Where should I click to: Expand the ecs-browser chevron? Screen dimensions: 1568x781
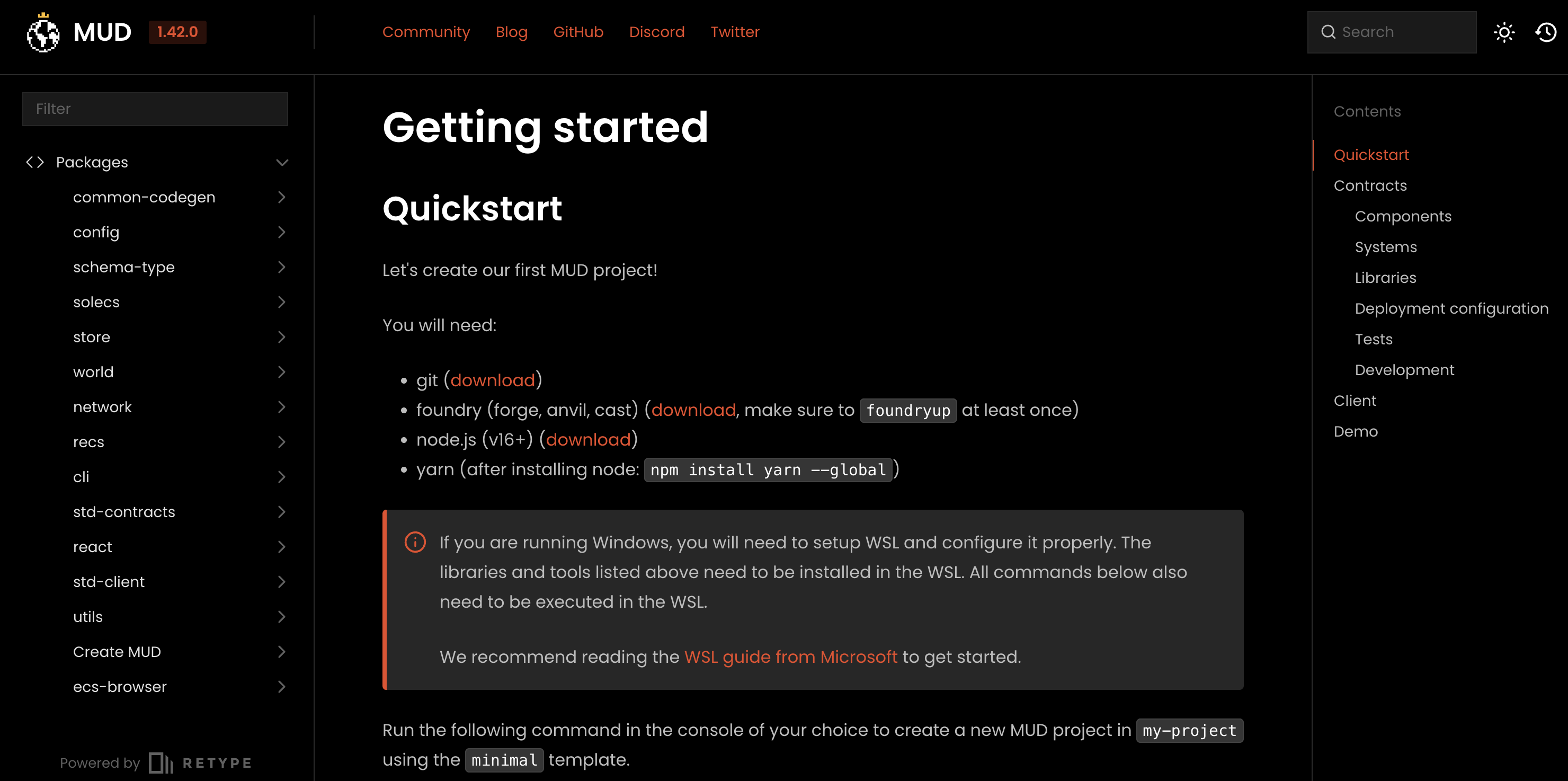click(x=281, y=687)
